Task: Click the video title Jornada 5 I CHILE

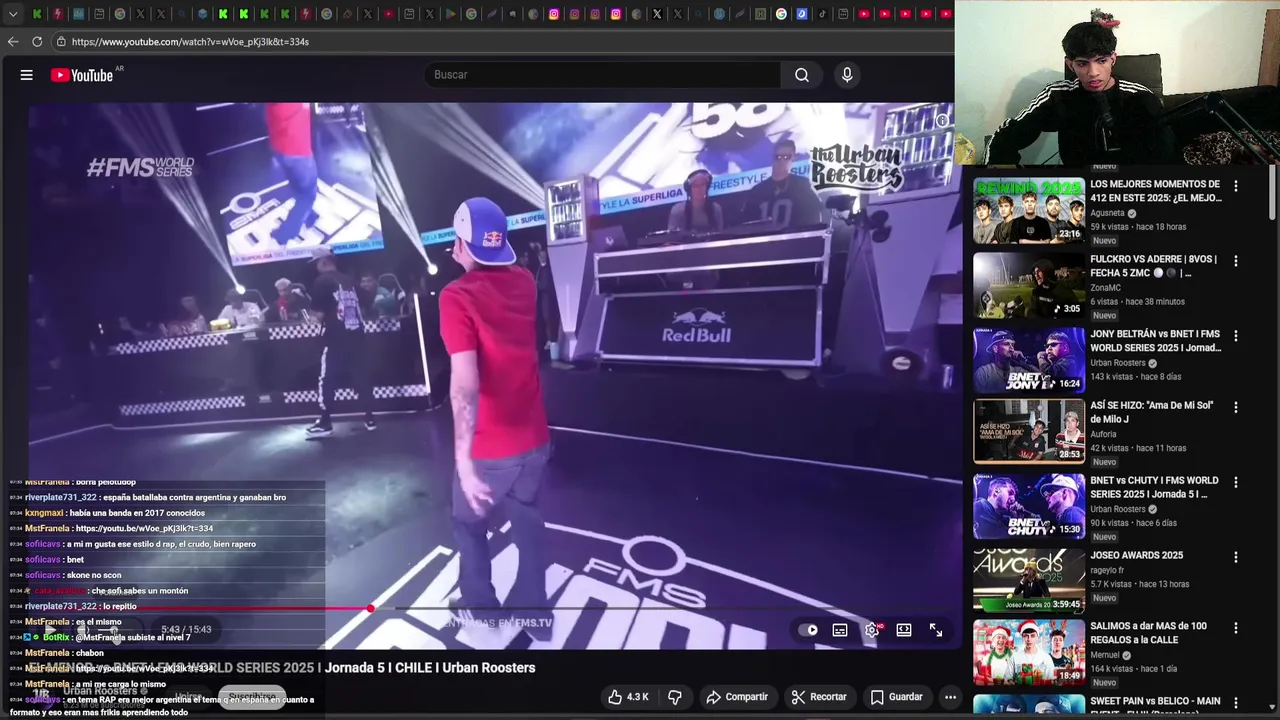Action: pos(280,668)
